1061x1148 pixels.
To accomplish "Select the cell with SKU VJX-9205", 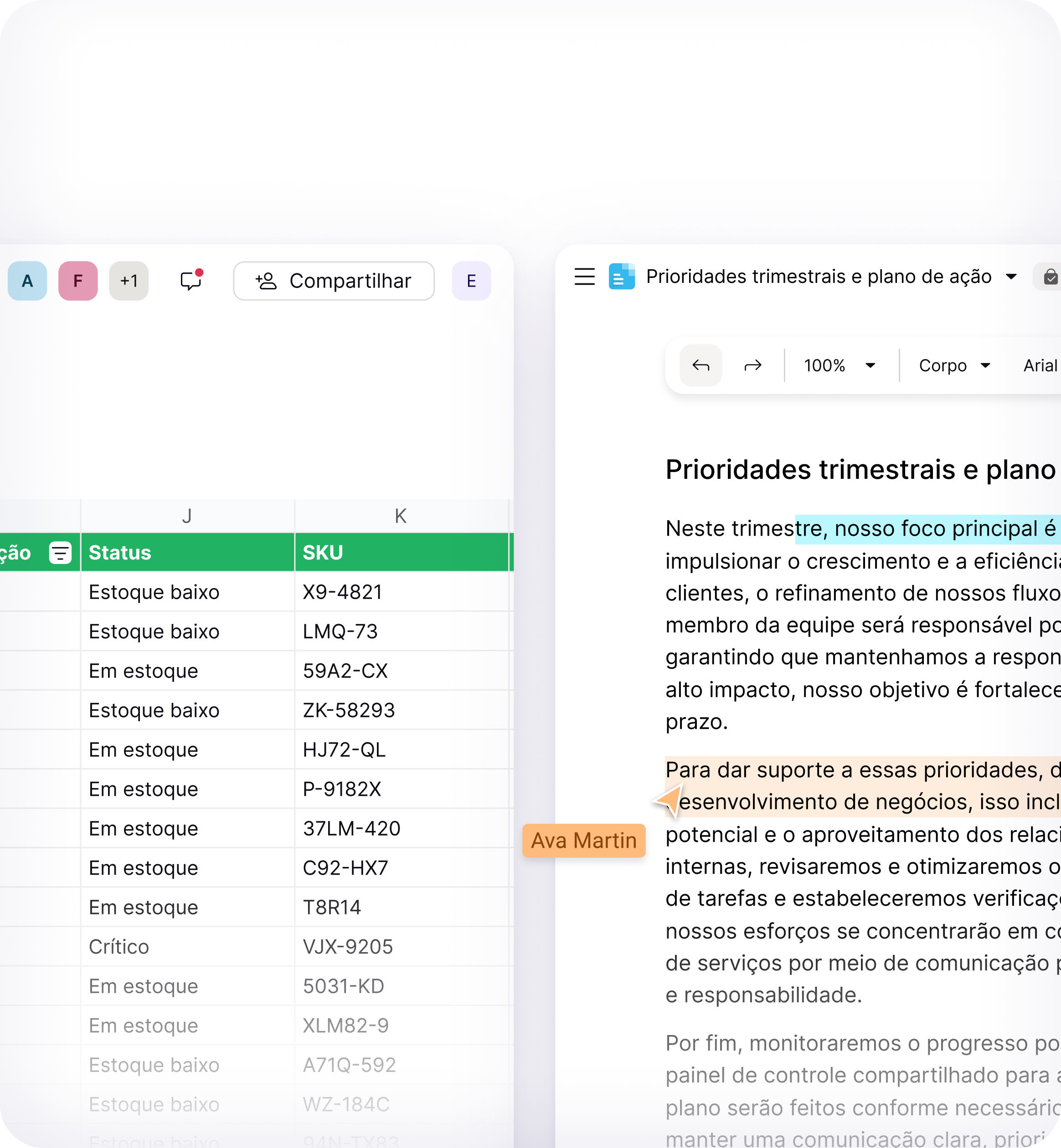I will [401, 947].
